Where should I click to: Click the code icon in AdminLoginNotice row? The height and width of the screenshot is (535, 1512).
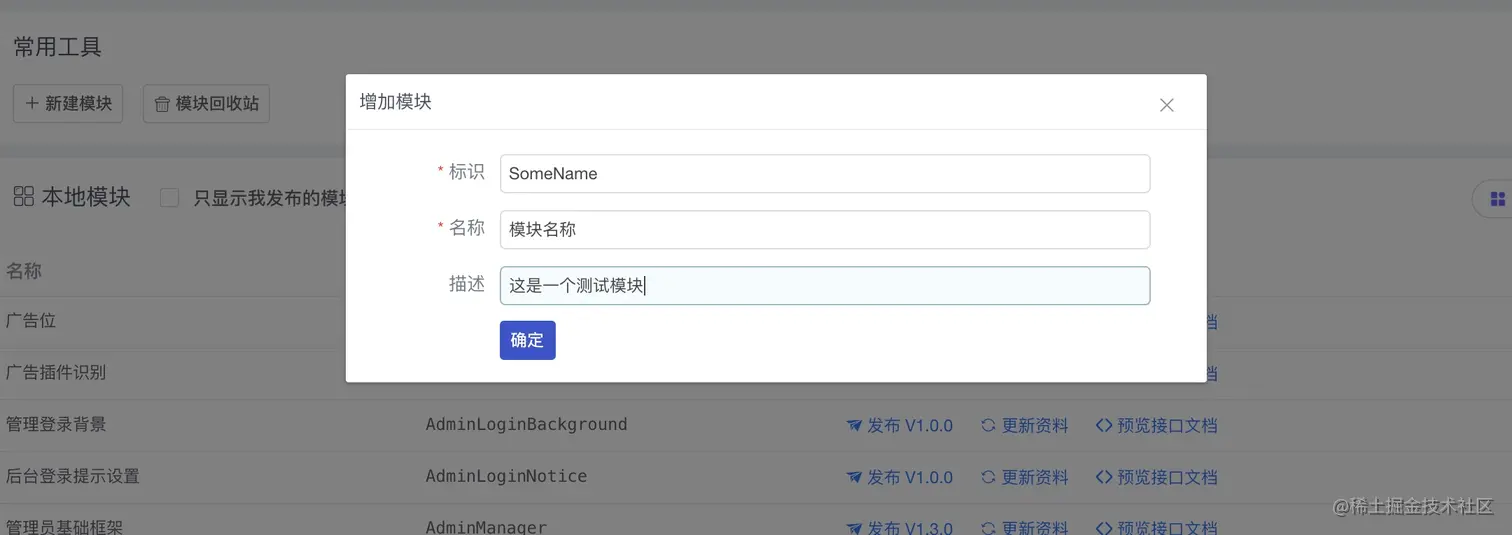[x=1104, y=477]
